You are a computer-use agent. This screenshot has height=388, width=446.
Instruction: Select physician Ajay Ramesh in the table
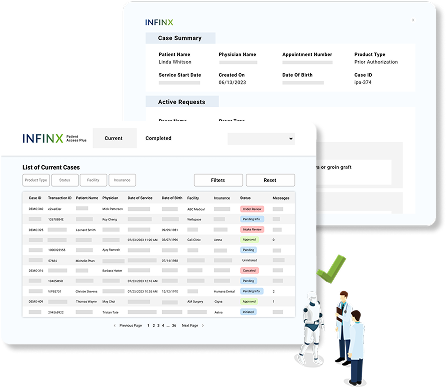(111, 250)
